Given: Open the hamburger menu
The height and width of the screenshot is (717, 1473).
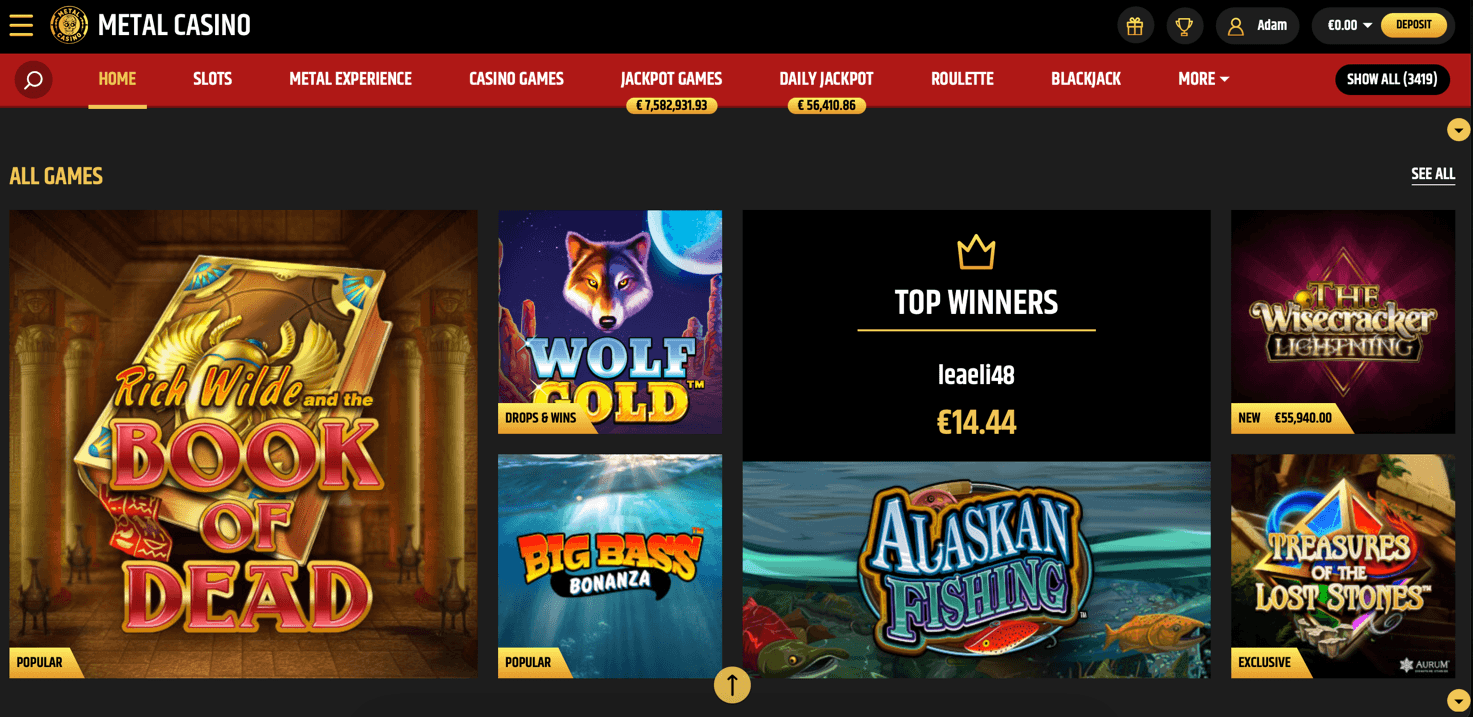Looking at the screenshot, I should point(21,25).
